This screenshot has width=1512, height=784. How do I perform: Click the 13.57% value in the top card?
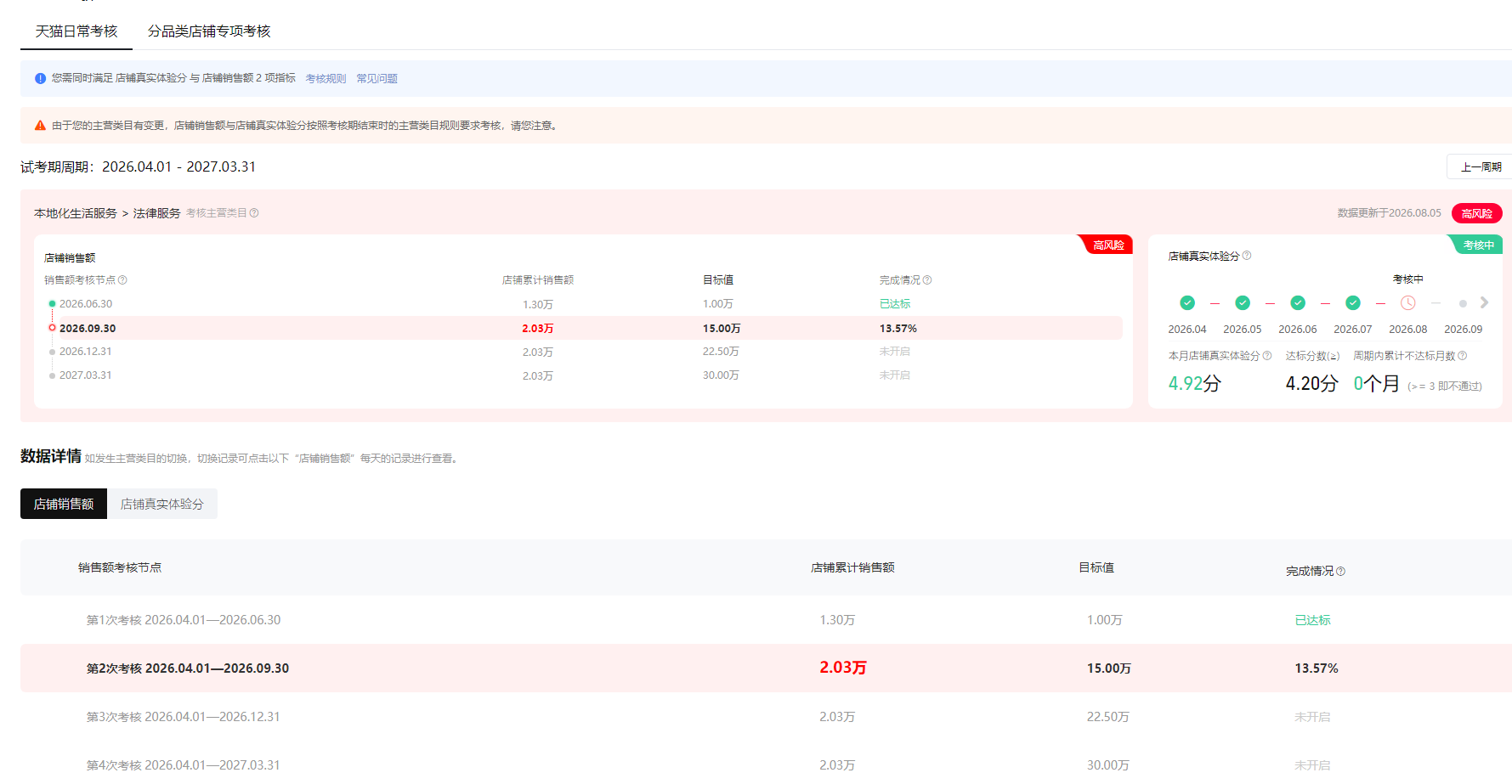(898, 329)
